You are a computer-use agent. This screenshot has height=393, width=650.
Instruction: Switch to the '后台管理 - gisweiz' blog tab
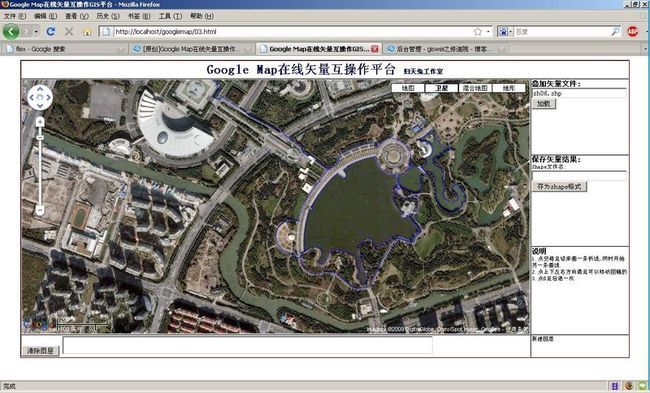[445, 49]
